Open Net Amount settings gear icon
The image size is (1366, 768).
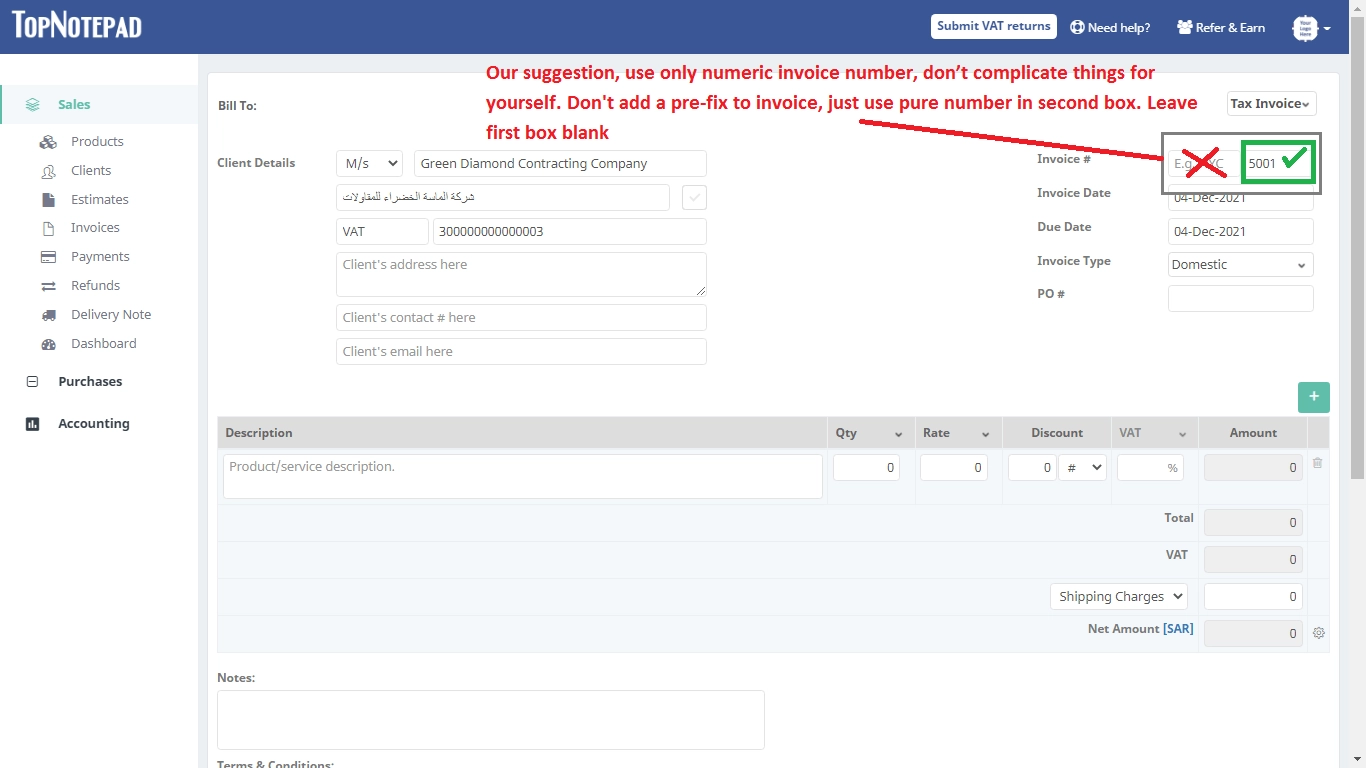coord(1318,633)
